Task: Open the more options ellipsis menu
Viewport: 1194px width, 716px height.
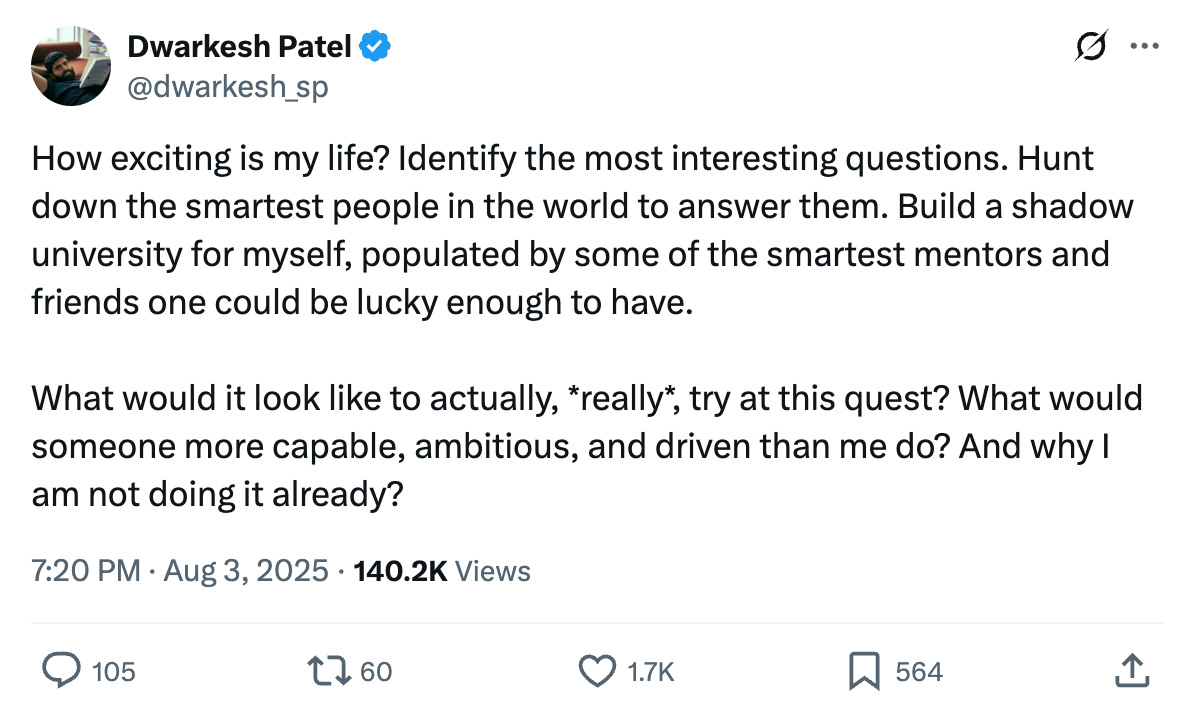Action: [x=1143, y=46]
